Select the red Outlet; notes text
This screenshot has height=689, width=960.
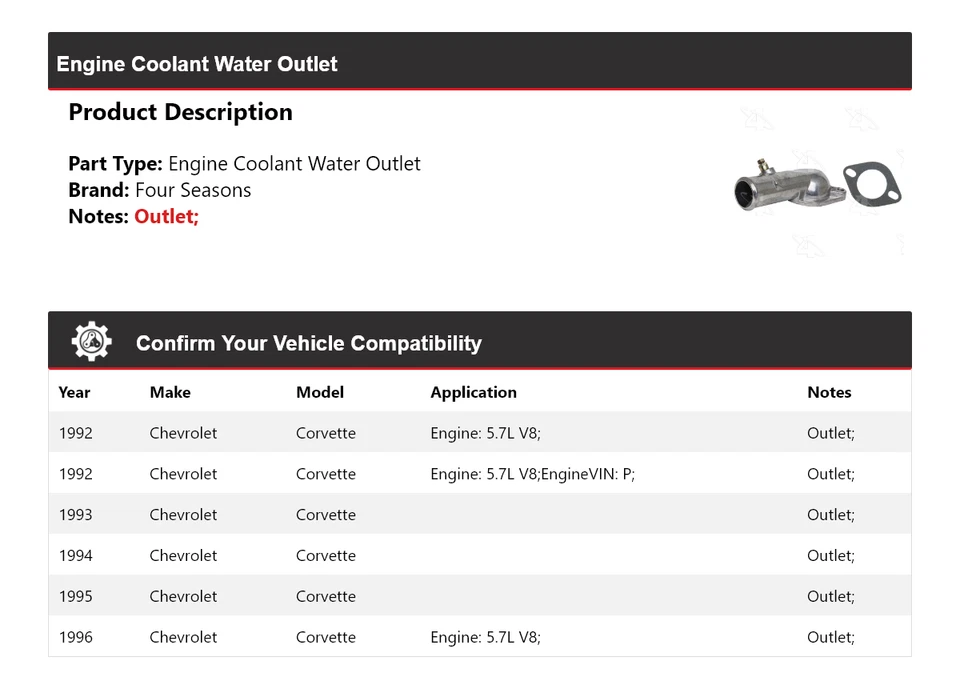pos(166,216)
